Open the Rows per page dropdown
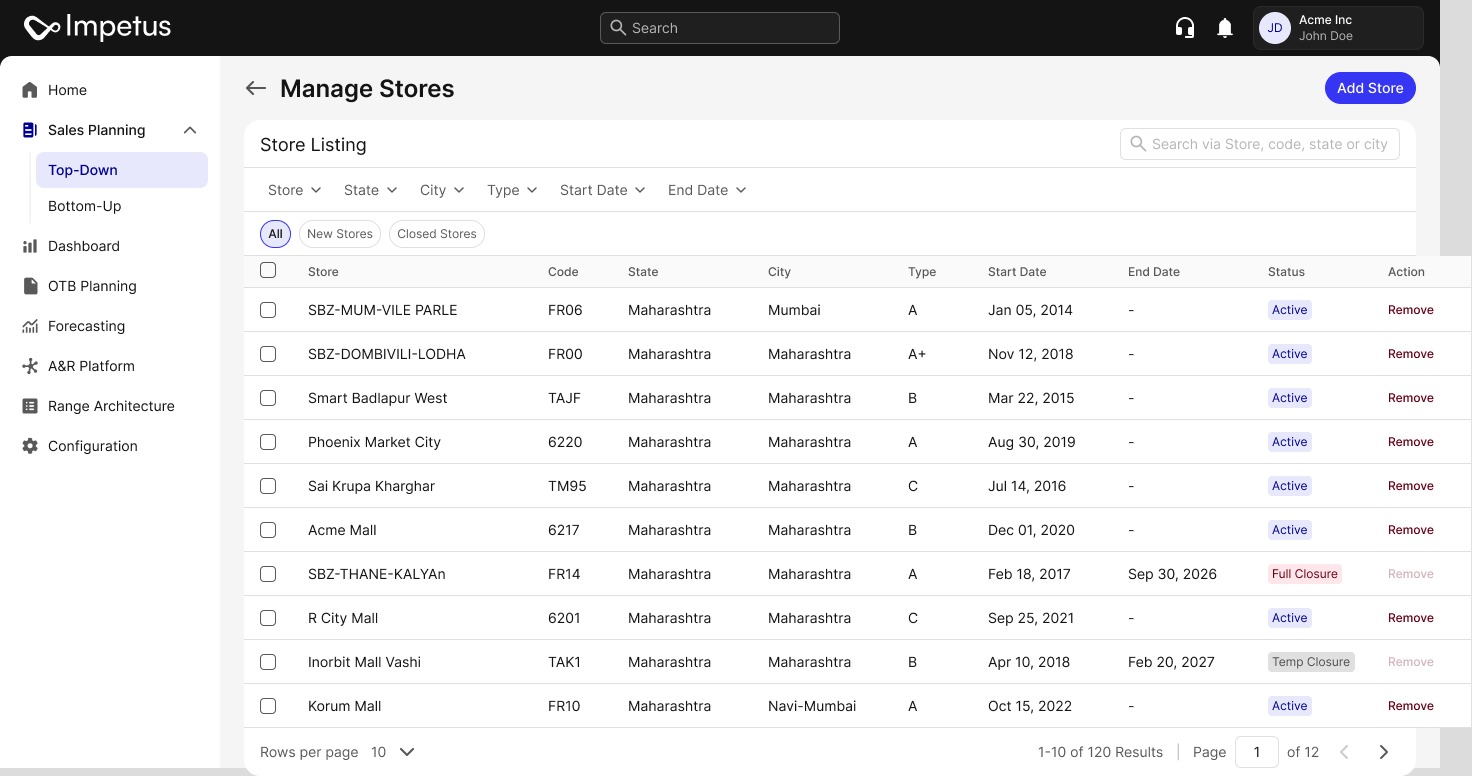This screenshot has height=776, width=1472. coord(393,752)
